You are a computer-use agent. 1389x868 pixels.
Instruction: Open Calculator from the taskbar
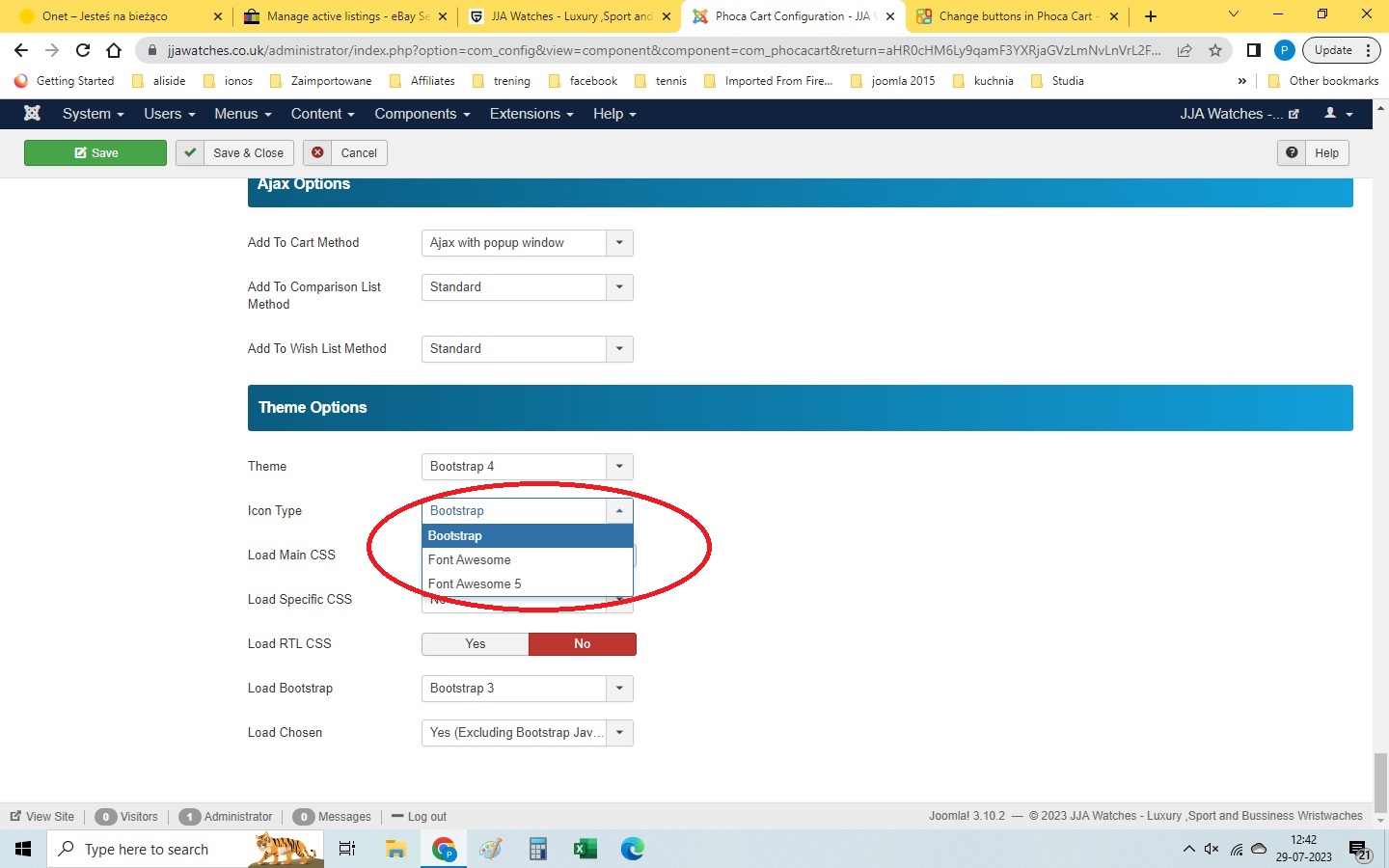click(x=538, y=849)
